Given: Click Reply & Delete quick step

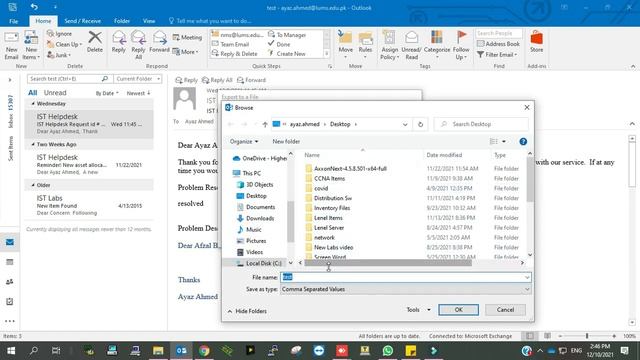Looking at the screenshot, I should 235,53.
